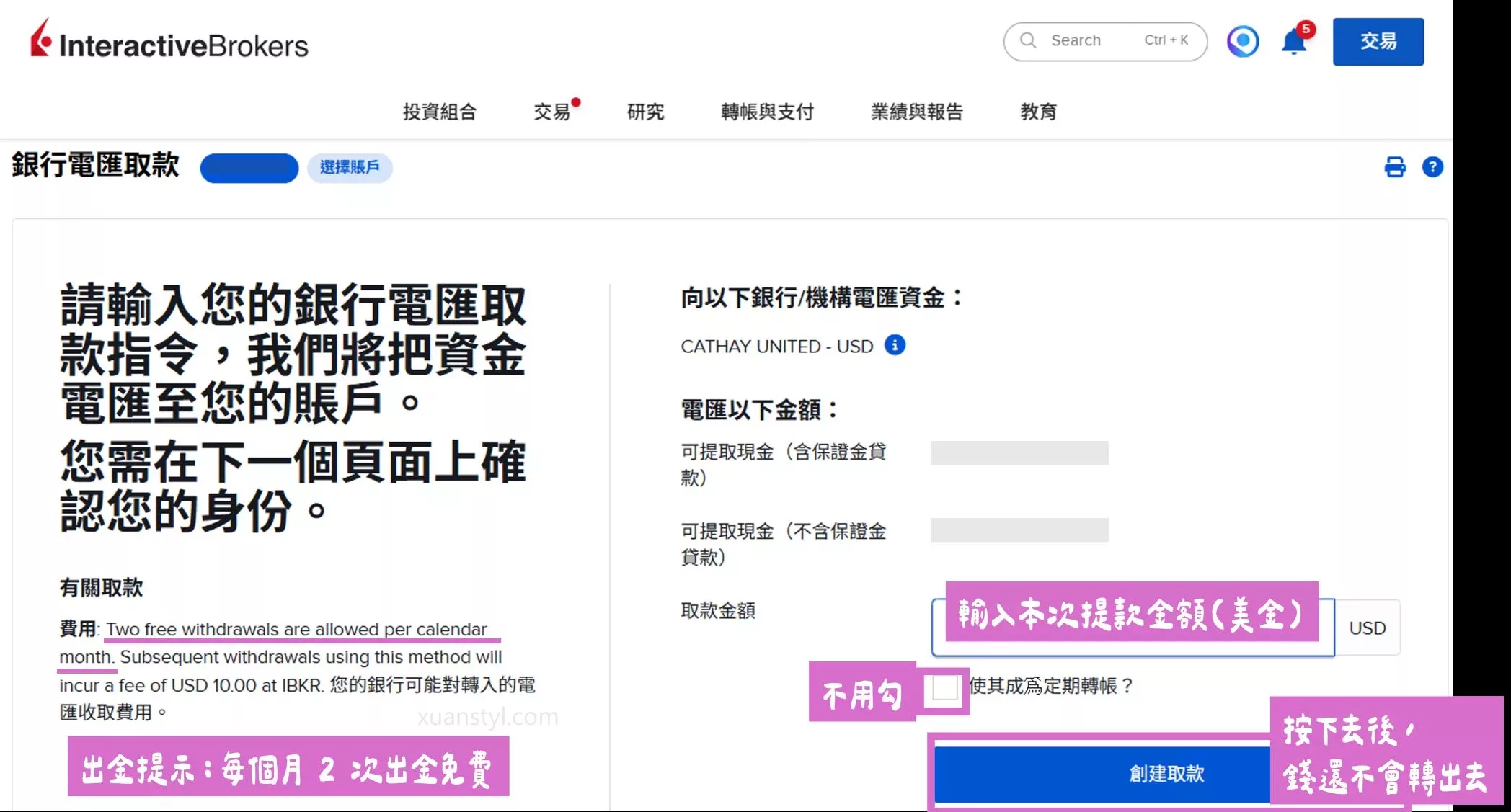Click the blue account pill beside the title
The image size is (1511, 812).
(x=249, y=168)
